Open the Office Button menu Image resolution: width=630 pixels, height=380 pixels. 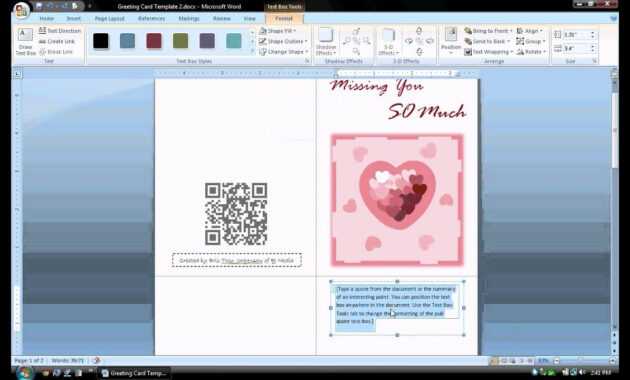pos(21,10)
